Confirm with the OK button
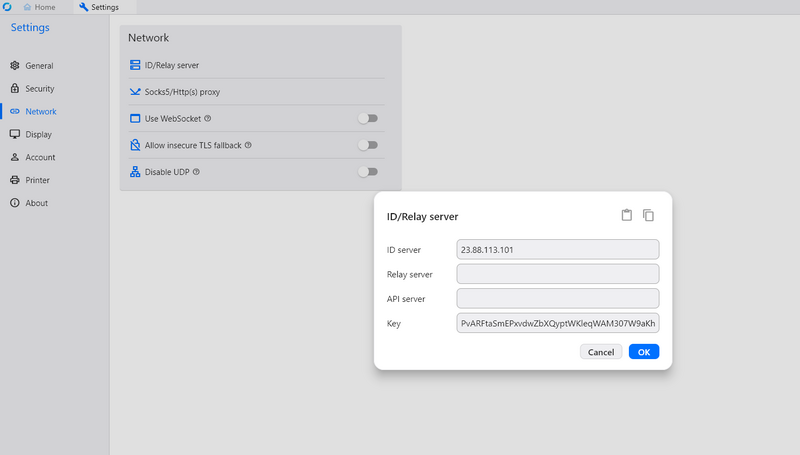The width and height of the screenshot is (800, 455). click(644, 352)
